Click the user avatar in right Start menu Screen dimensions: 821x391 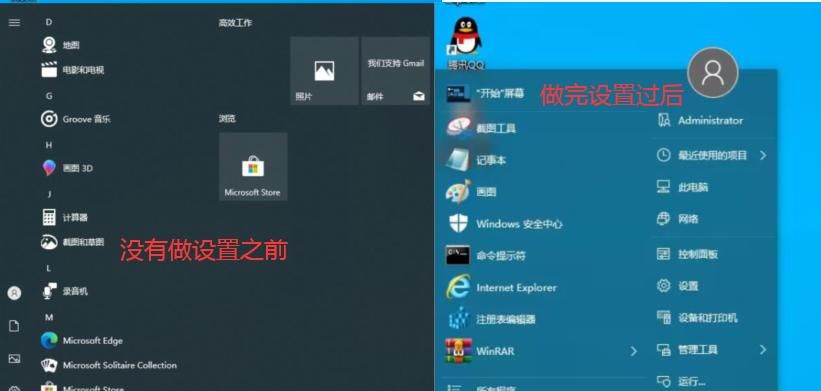tap(713, 73)
